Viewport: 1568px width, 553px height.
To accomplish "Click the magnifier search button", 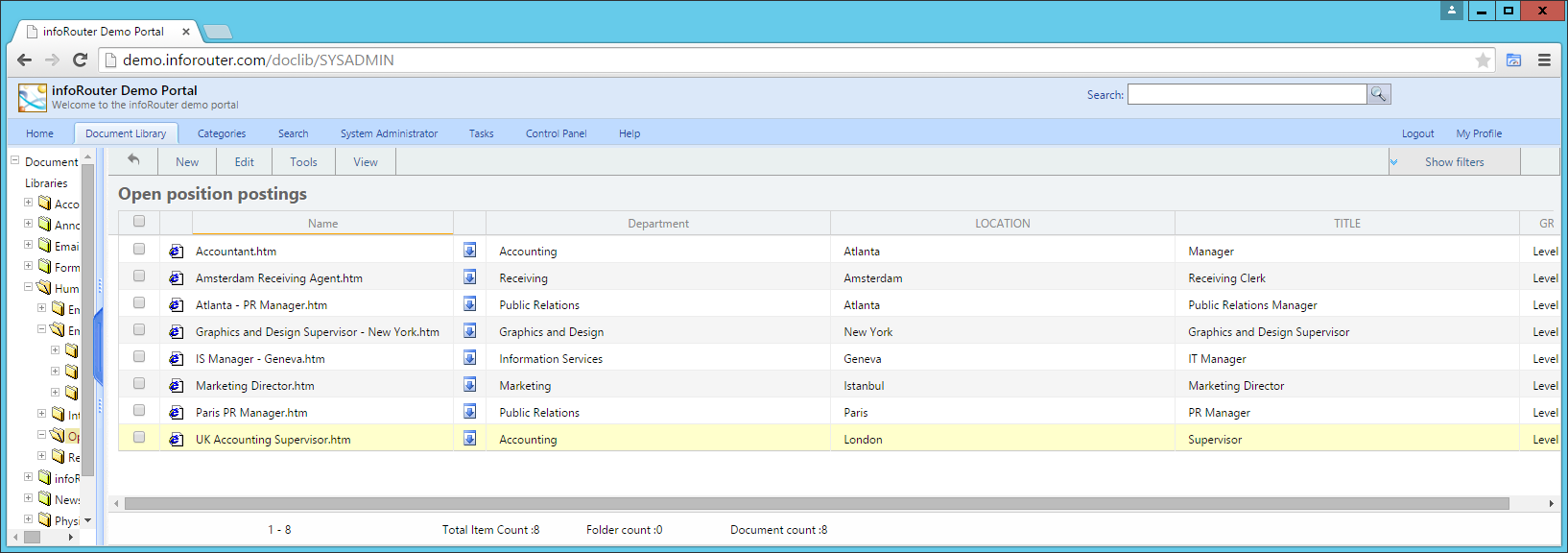I will tap(1378, 94).
